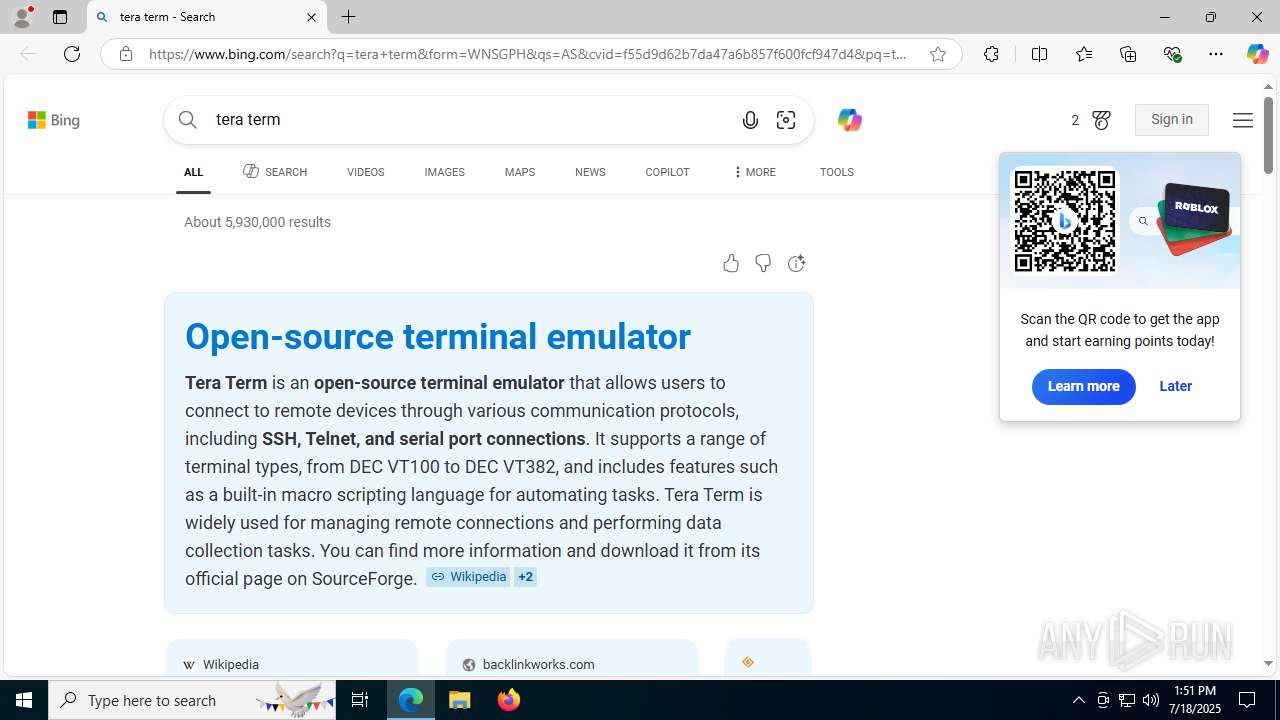This screenshot has width=1280, height=720.
Task: Add this page to favorites star
Action: 938,54
